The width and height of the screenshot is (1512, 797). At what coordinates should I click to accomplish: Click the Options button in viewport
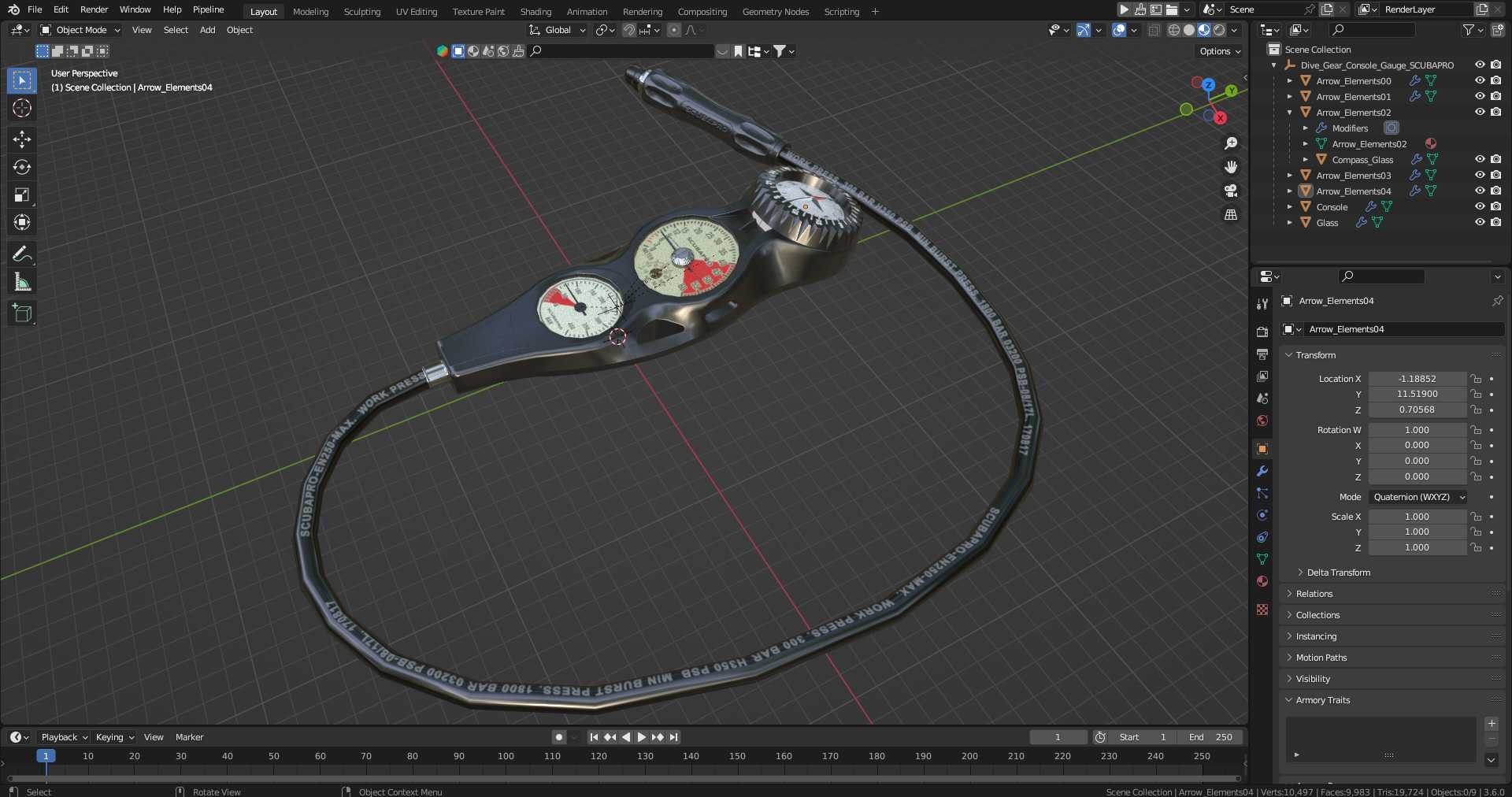coord(1220,51)
